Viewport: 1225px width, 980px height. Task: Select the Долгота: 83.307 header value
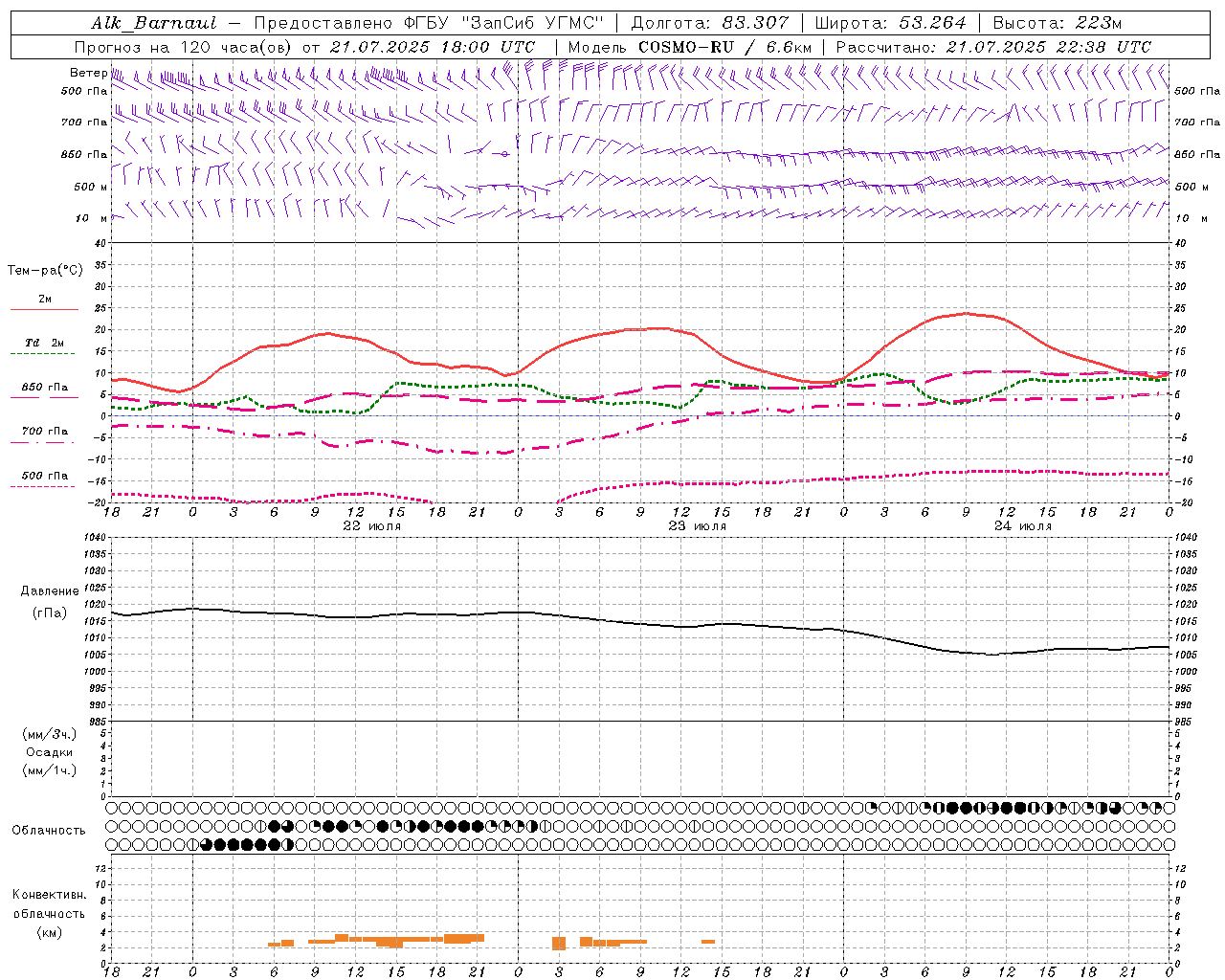(x=709, y=23)
